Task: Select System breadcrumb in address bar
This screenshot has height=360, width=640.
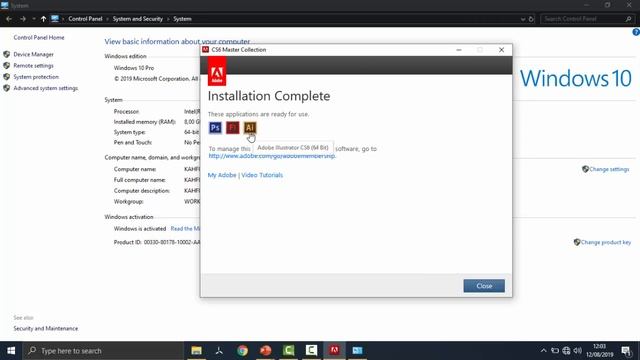Action: (x=182, y=19)
